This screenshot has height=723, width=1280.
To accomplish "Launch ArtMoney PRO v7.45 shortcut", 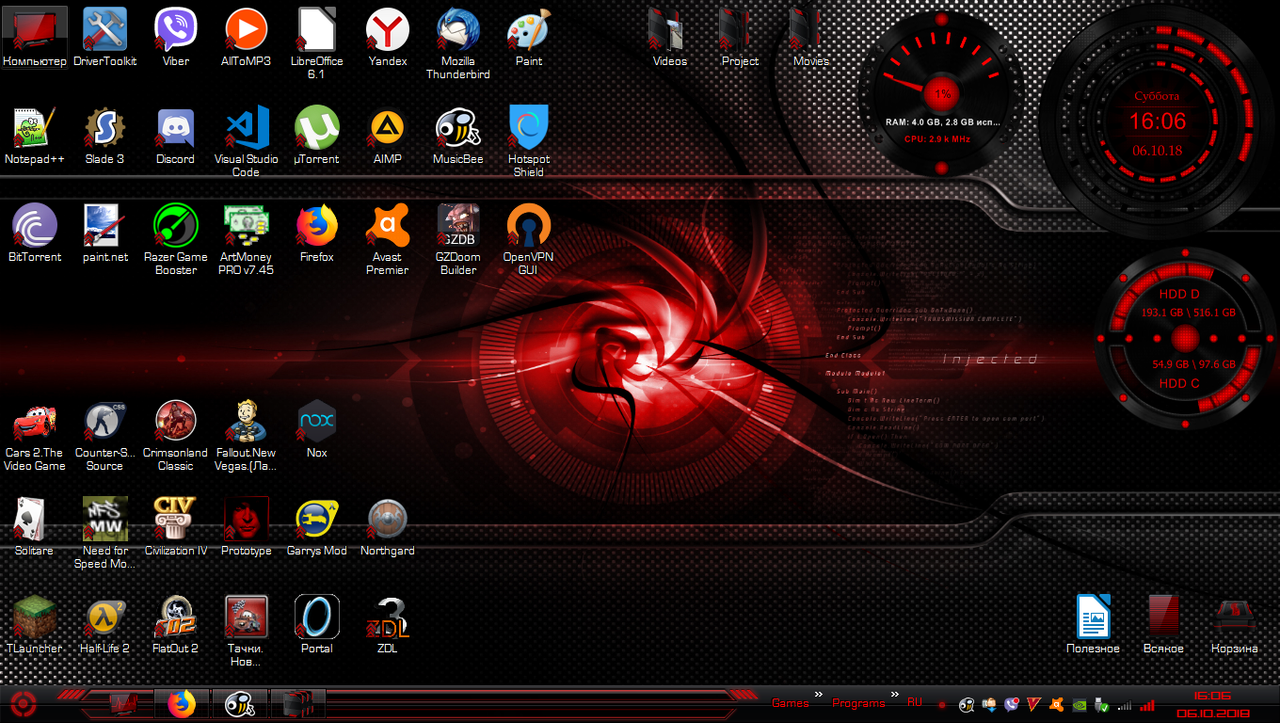I will click(246, 240).
